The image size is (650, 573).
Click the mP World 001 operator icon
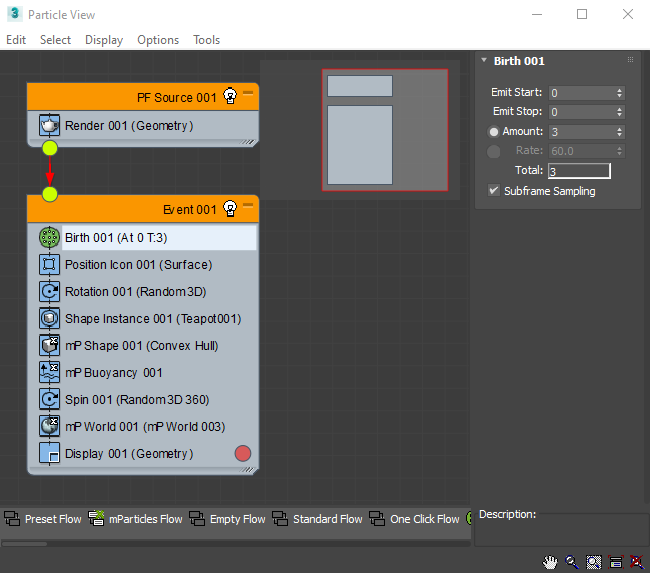coord(49,426)
